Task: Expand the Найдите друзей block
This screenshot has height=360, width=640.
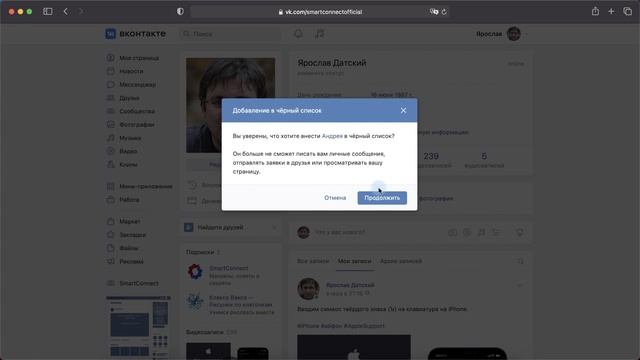Action: click(231, 227)
